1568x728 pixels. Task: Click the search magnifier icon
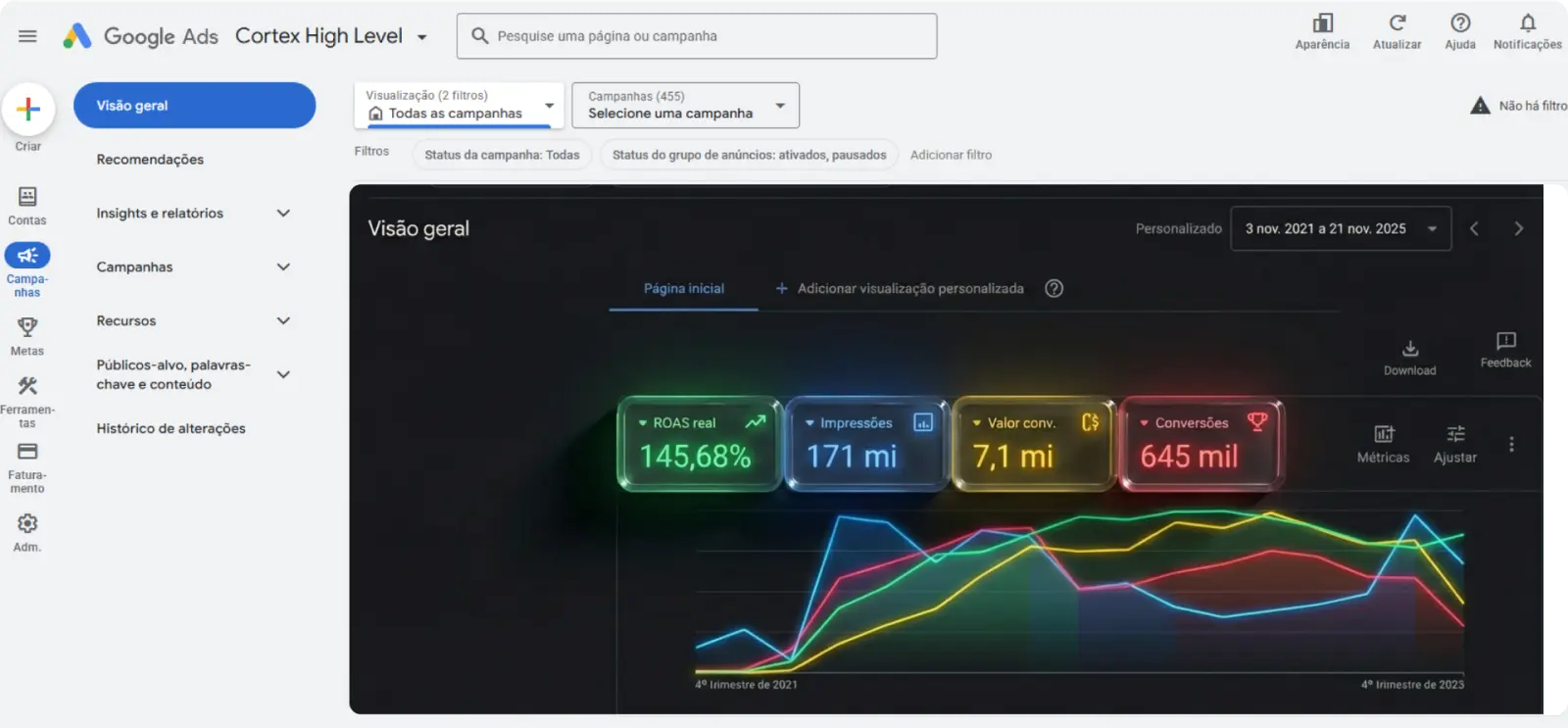click(x=480, y=36)
